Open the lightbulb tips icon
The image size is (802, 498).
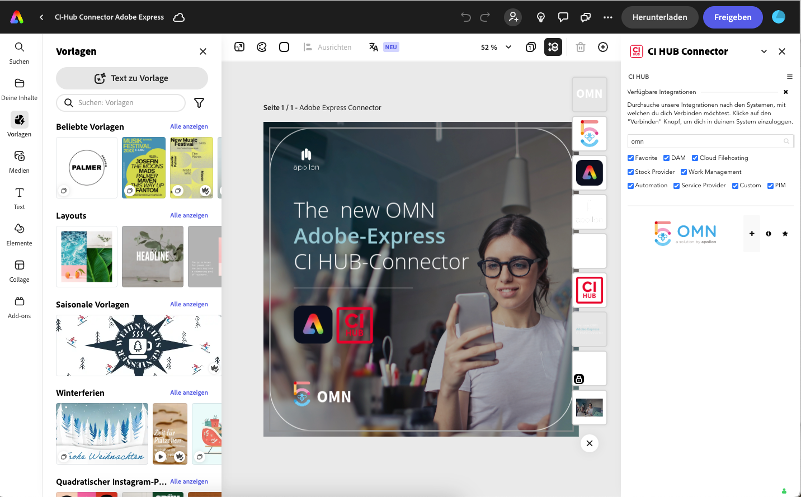point(541,17)
